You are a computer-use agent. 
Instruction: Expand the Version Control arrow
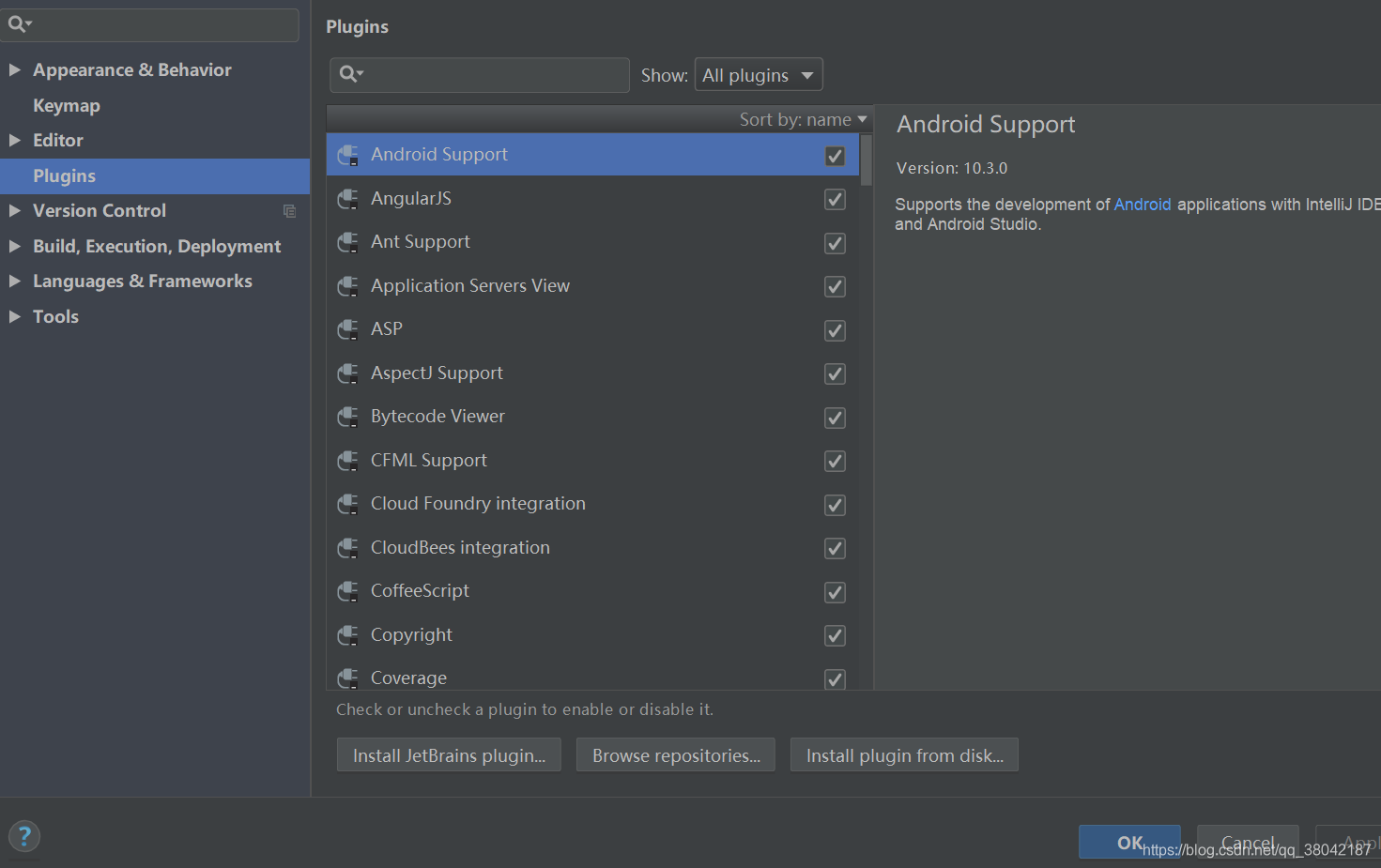point(15,210)
